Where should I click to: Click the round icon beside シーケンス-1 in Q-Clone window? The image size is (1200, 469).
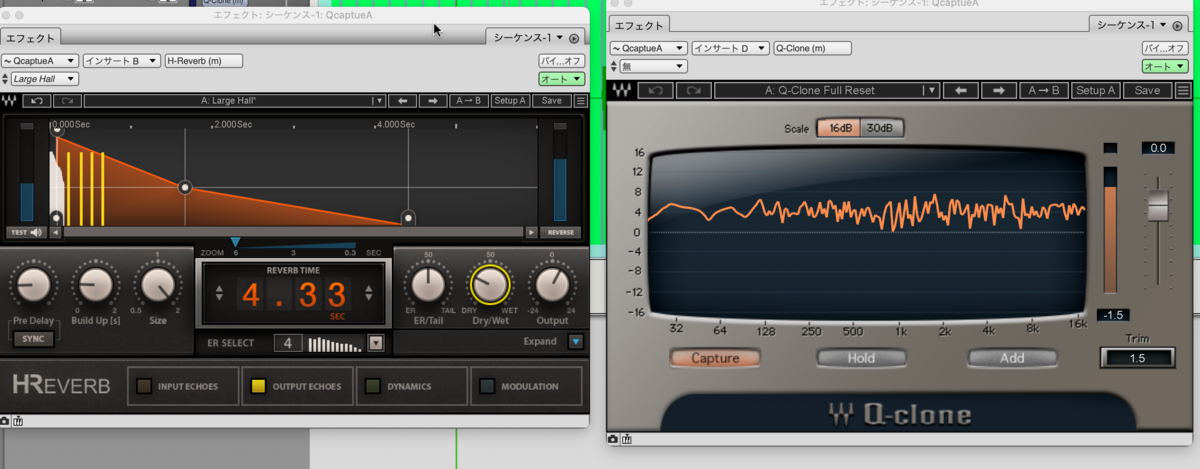1176,25
